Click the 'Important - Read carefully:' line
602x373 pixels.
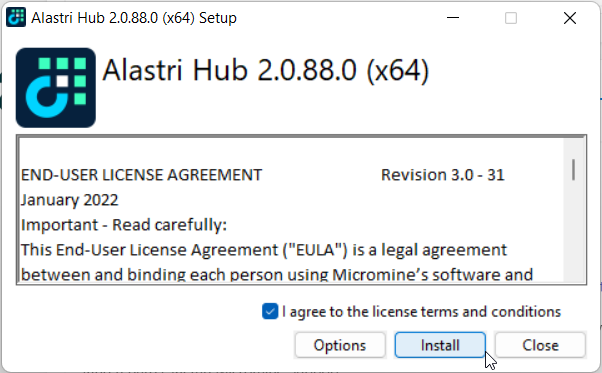[124, 225]
